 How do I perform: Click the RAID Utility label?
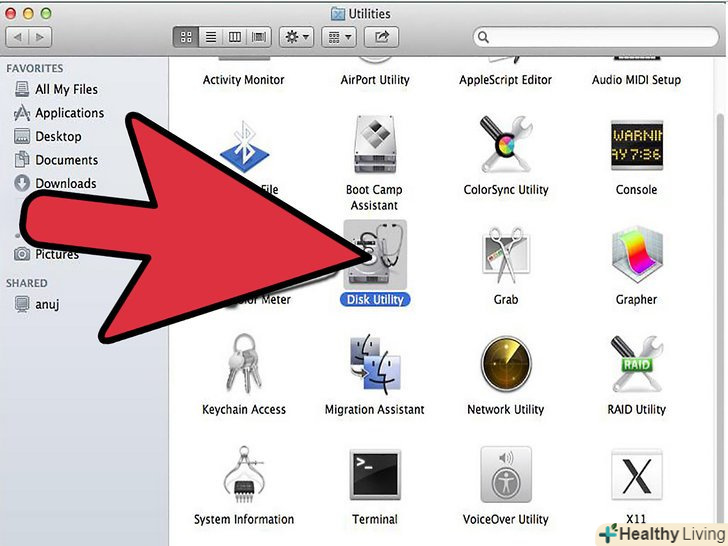[x=637, y=410]
